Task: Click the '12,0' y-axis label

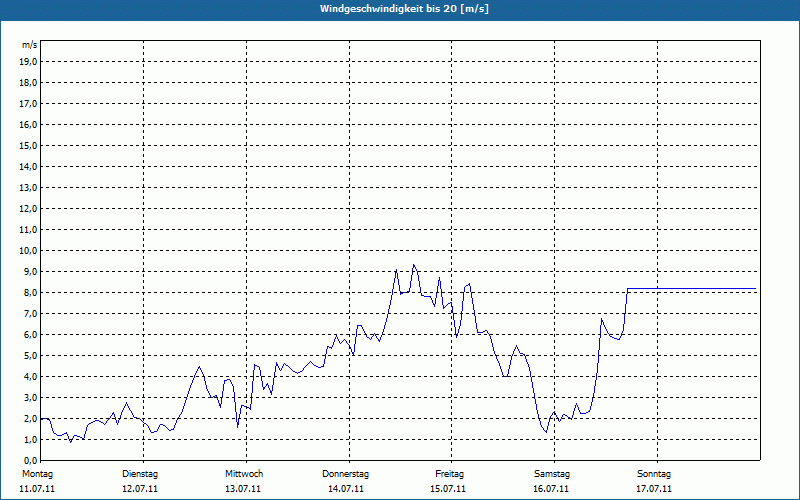Action: (28, 209)
